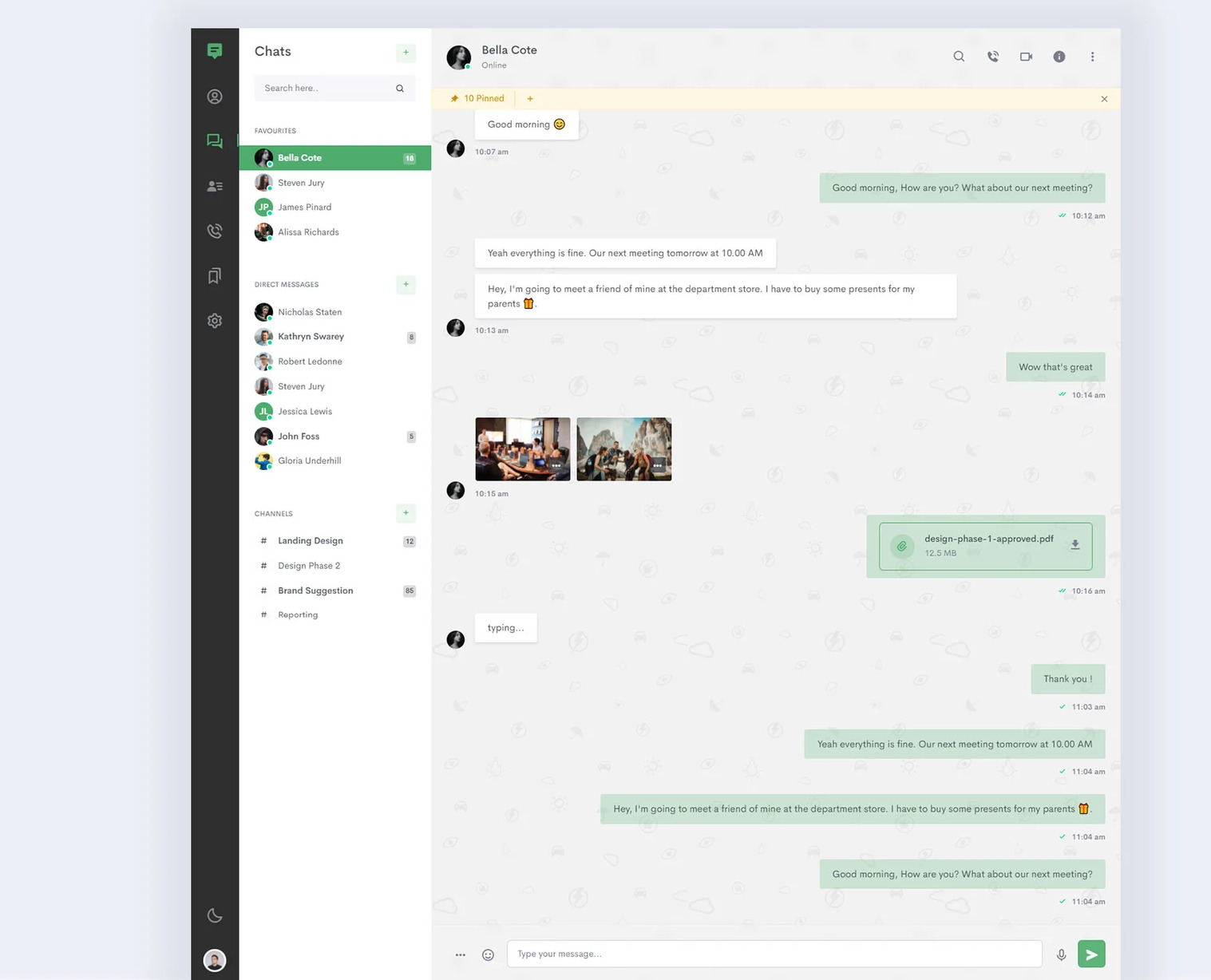
Task: Open the Contacts list in the sidebar
Action: point(214,186)
